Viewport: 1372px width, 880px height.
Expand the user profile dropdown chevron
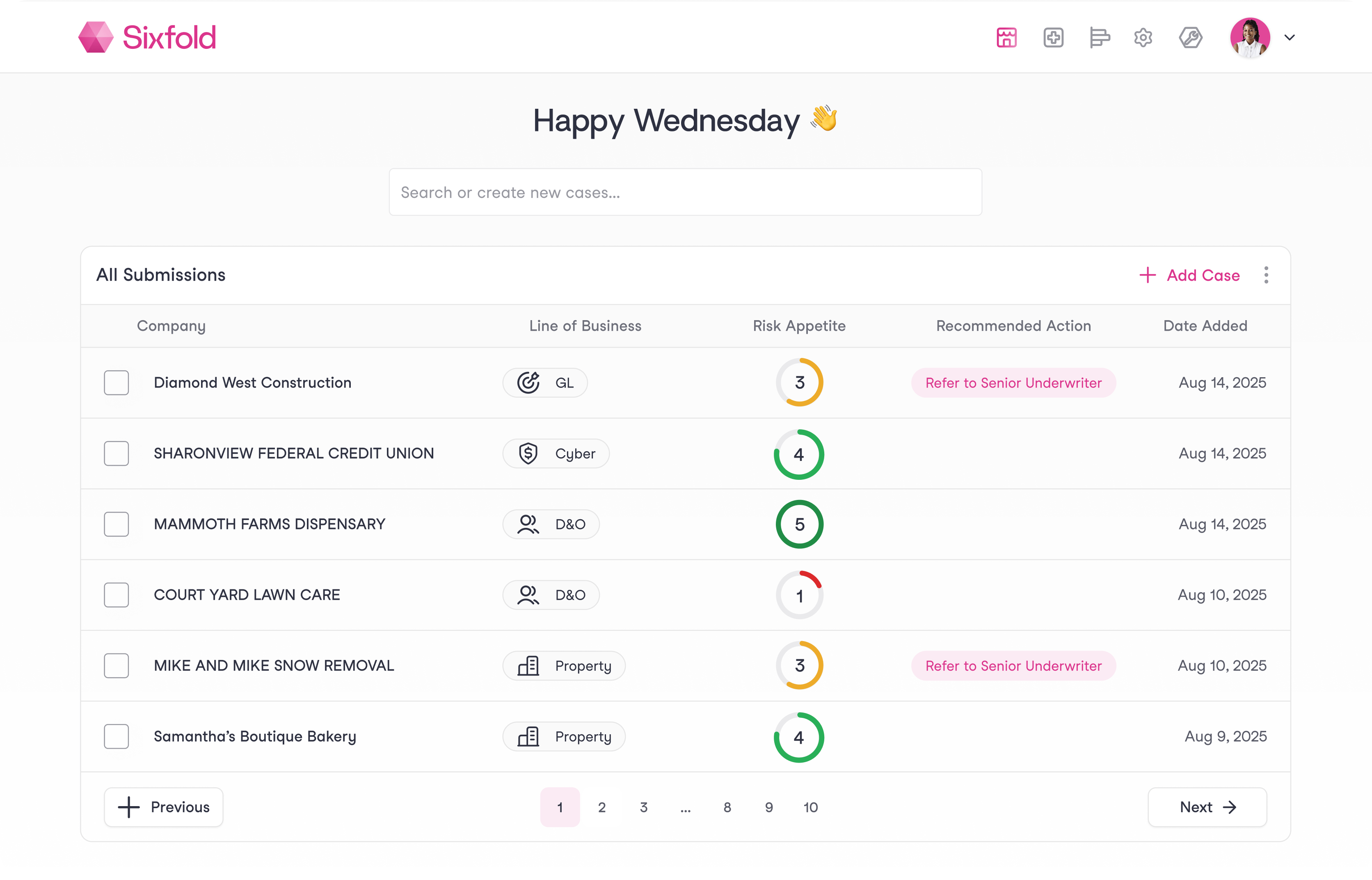(x=1290, y=38)
